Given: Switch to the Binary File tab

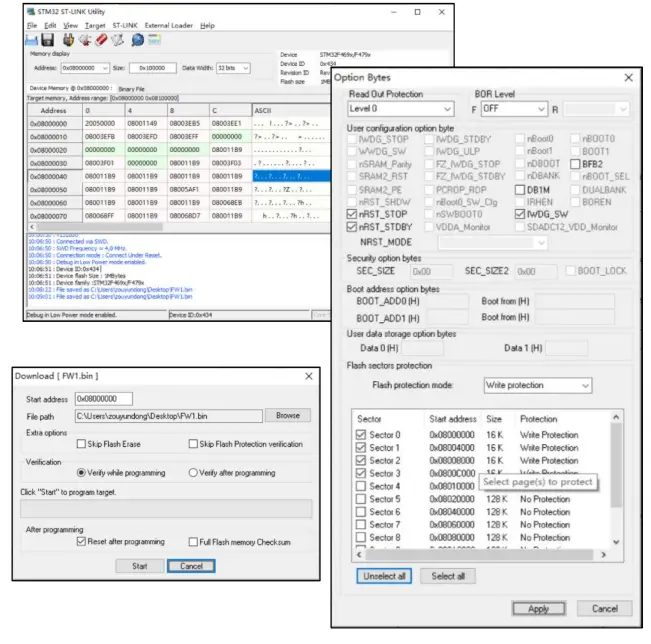Looking at the screenshot, I should [131, 89].
